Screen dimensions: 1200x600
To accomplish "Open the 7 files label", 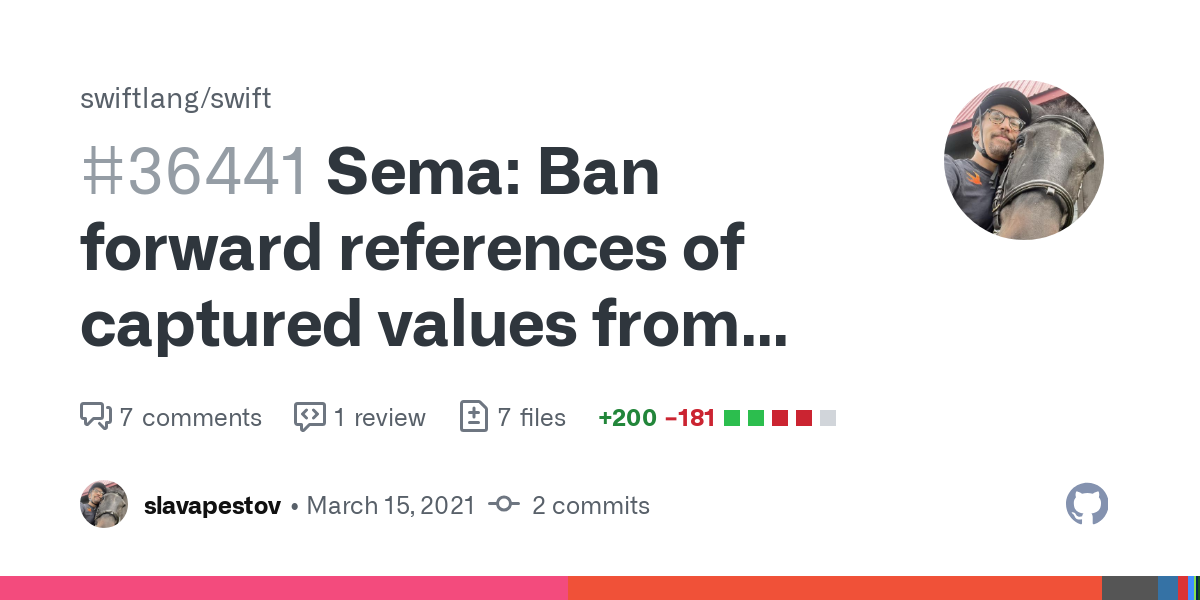I will coord(532,417).
